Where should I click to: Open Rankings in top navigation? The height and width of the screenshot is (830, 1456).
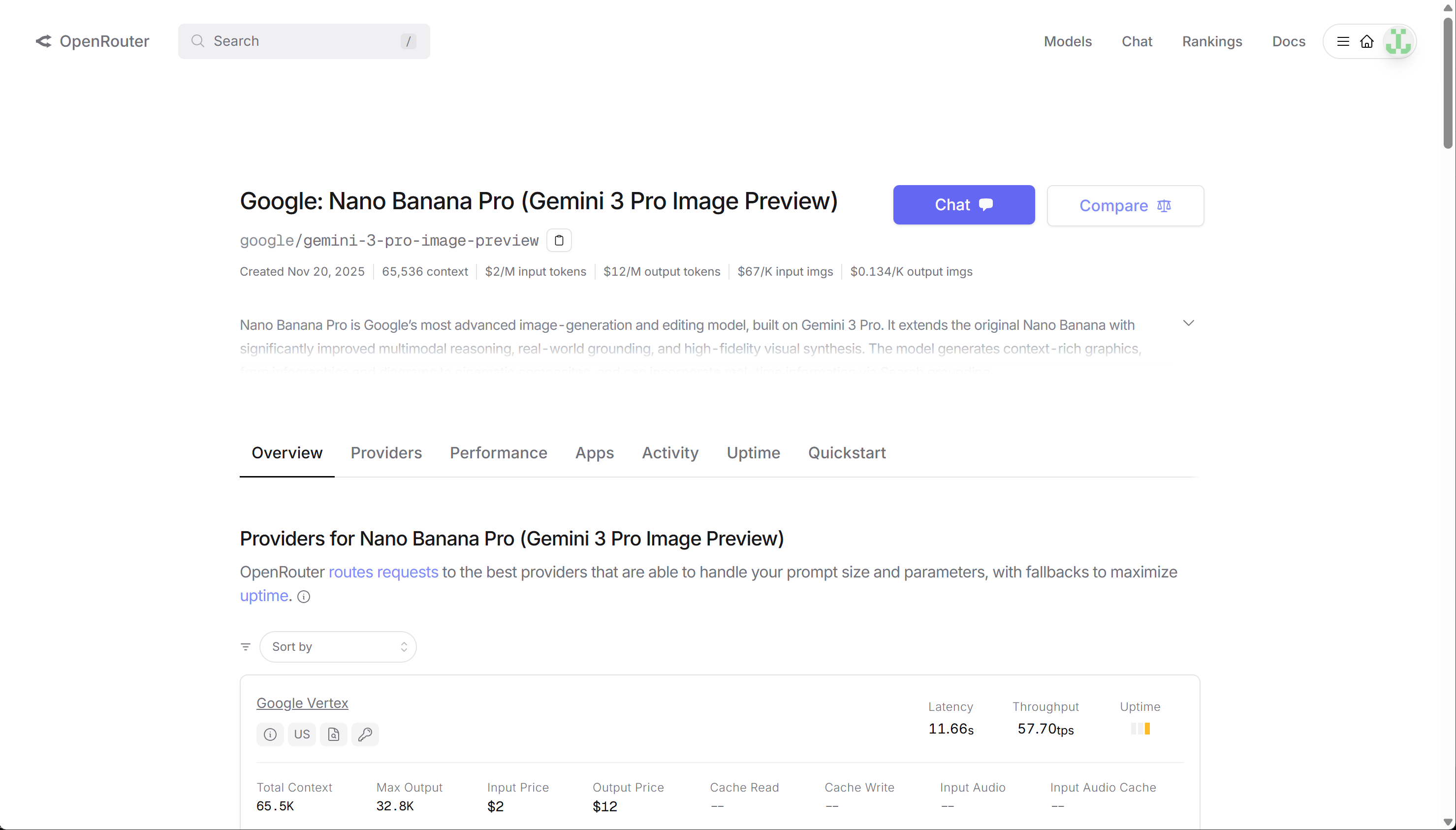point(1211,42)
